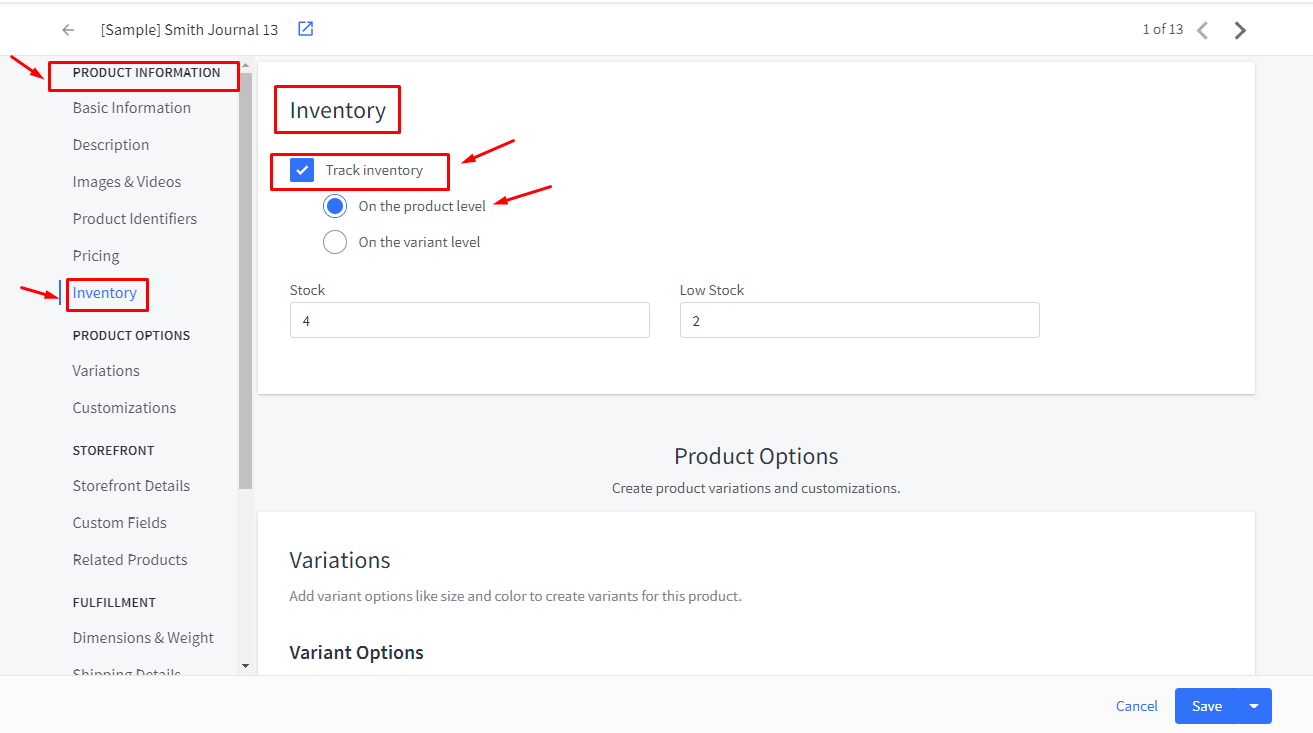Open Basic Information section

pos(131,108)
